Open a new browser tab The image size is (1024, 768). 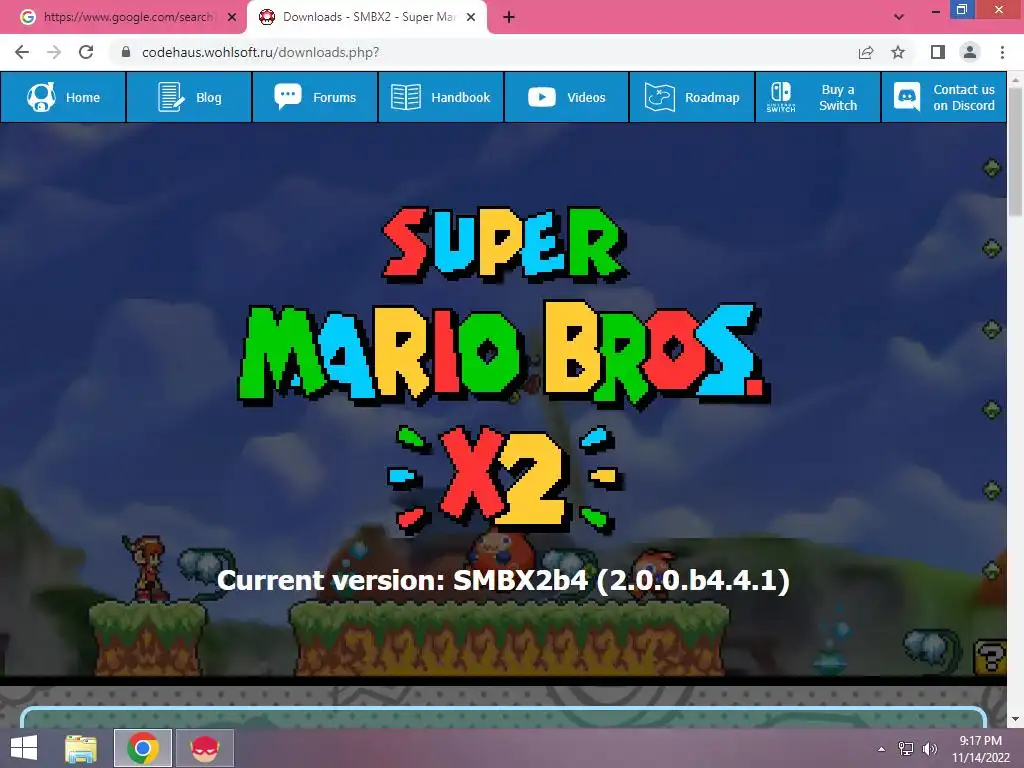509,18
